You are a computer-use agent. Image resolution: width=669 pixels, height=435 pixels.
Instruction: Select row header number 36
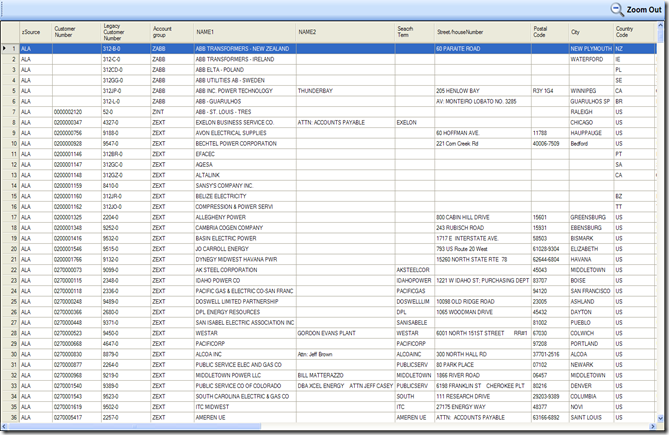(10, 418)
